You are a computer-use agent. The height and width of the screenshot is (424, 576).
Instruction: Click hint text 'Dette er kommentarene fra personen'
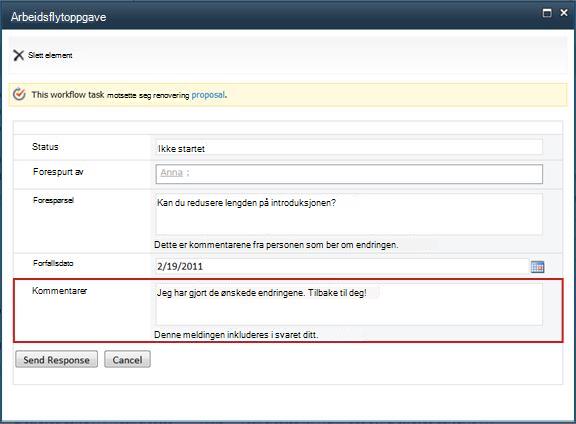tap(276, 245)
